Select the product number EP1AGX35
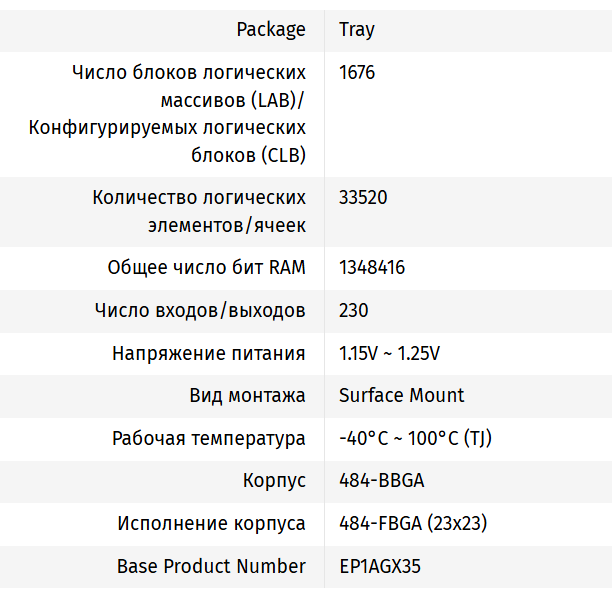Image resolution: width=612 pixels, height=596 pixels. coord(380,566)
